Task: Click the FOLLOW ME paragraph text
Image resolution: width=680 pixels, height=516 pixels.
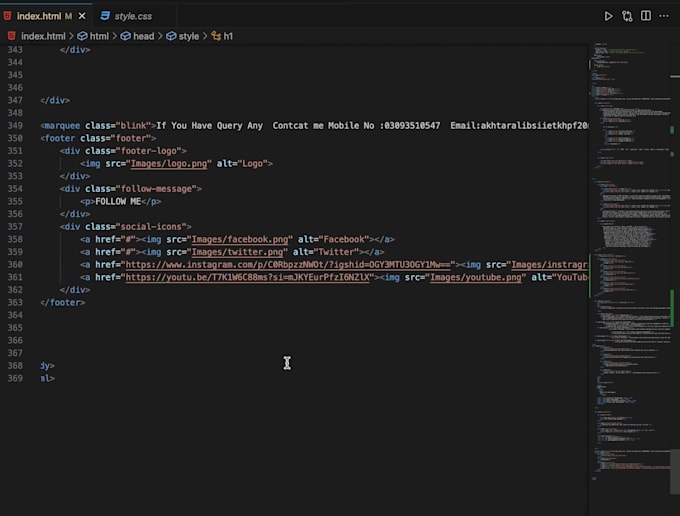Action: tap(118, 202)
